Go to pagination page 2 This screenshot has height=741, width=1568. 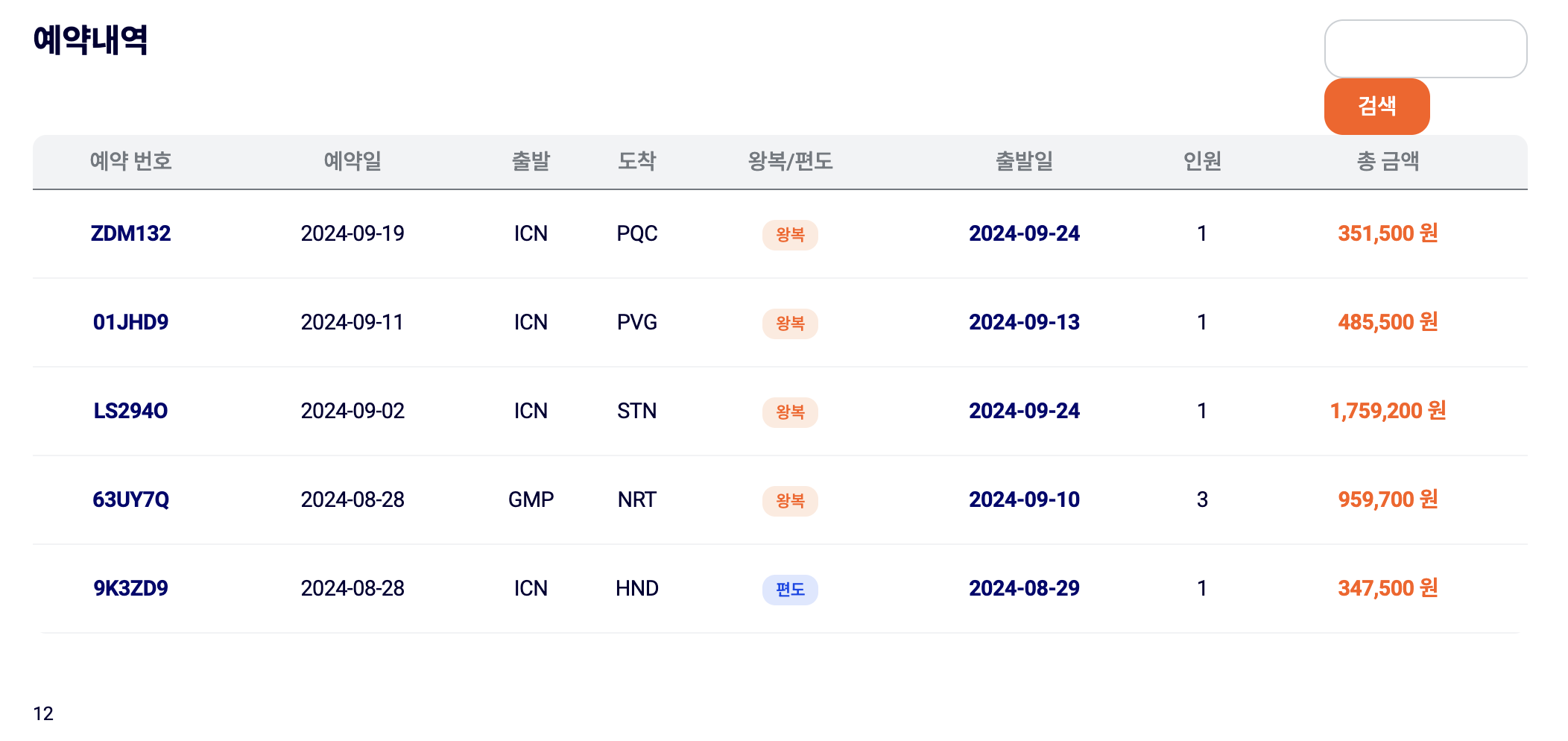[48, 714]
